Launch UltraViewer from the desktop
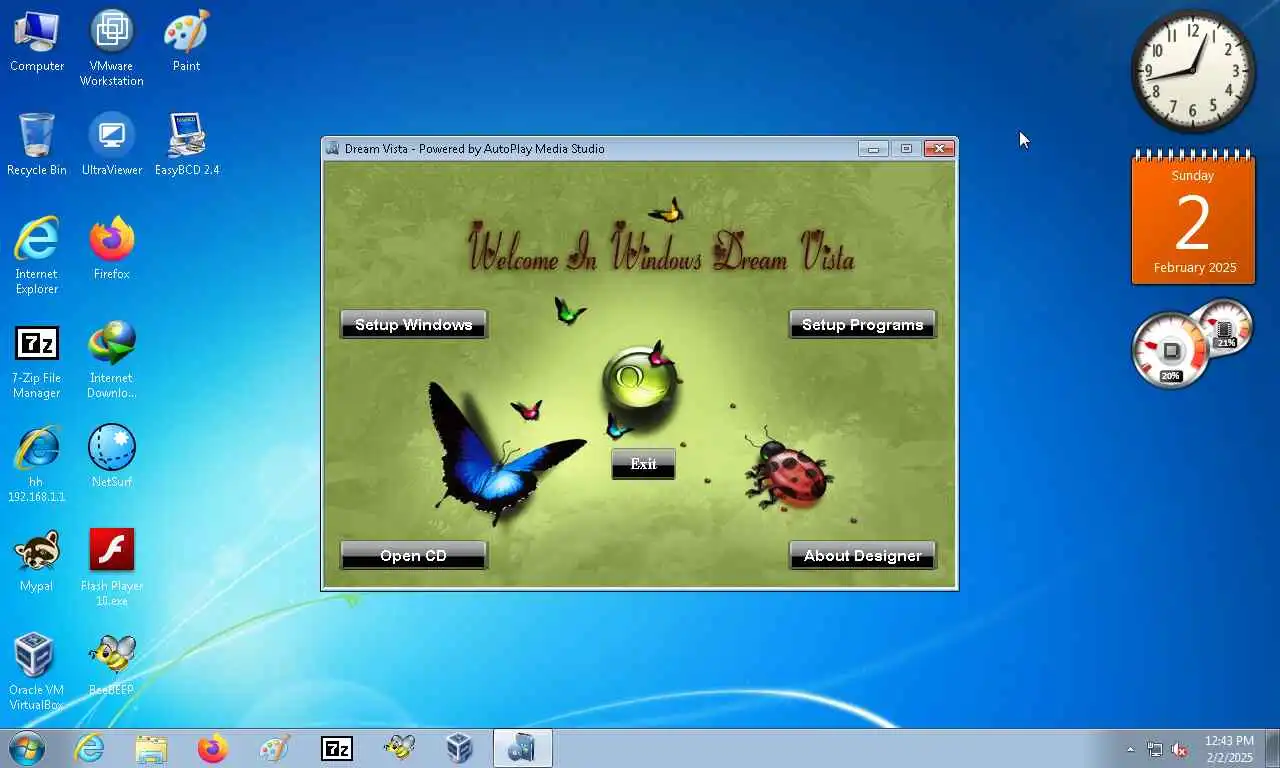 click(112, 145)
